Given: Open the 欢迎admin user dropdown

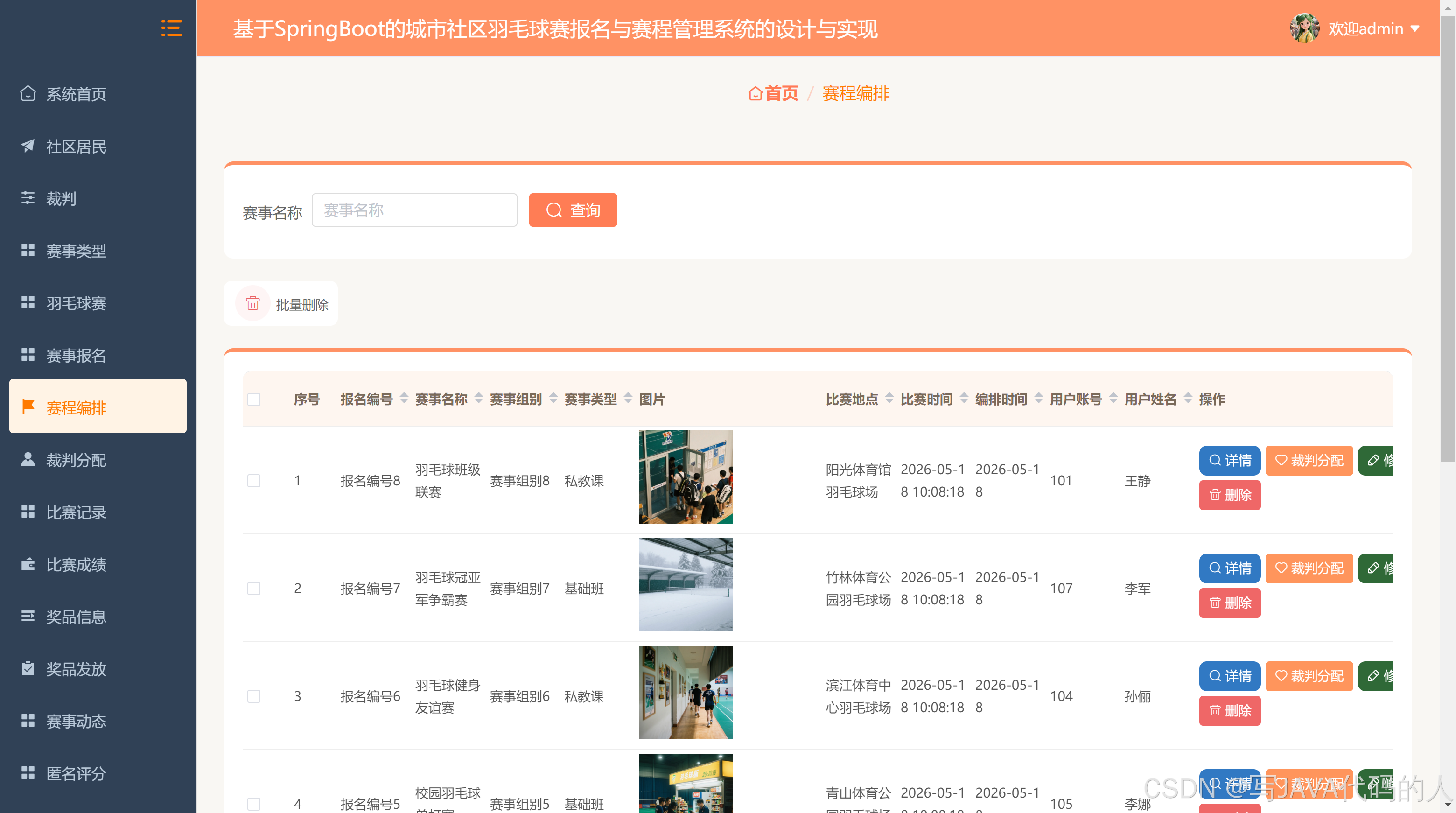Looking at the screenshot, I should pyautogui.click(x=1374, y=28).
